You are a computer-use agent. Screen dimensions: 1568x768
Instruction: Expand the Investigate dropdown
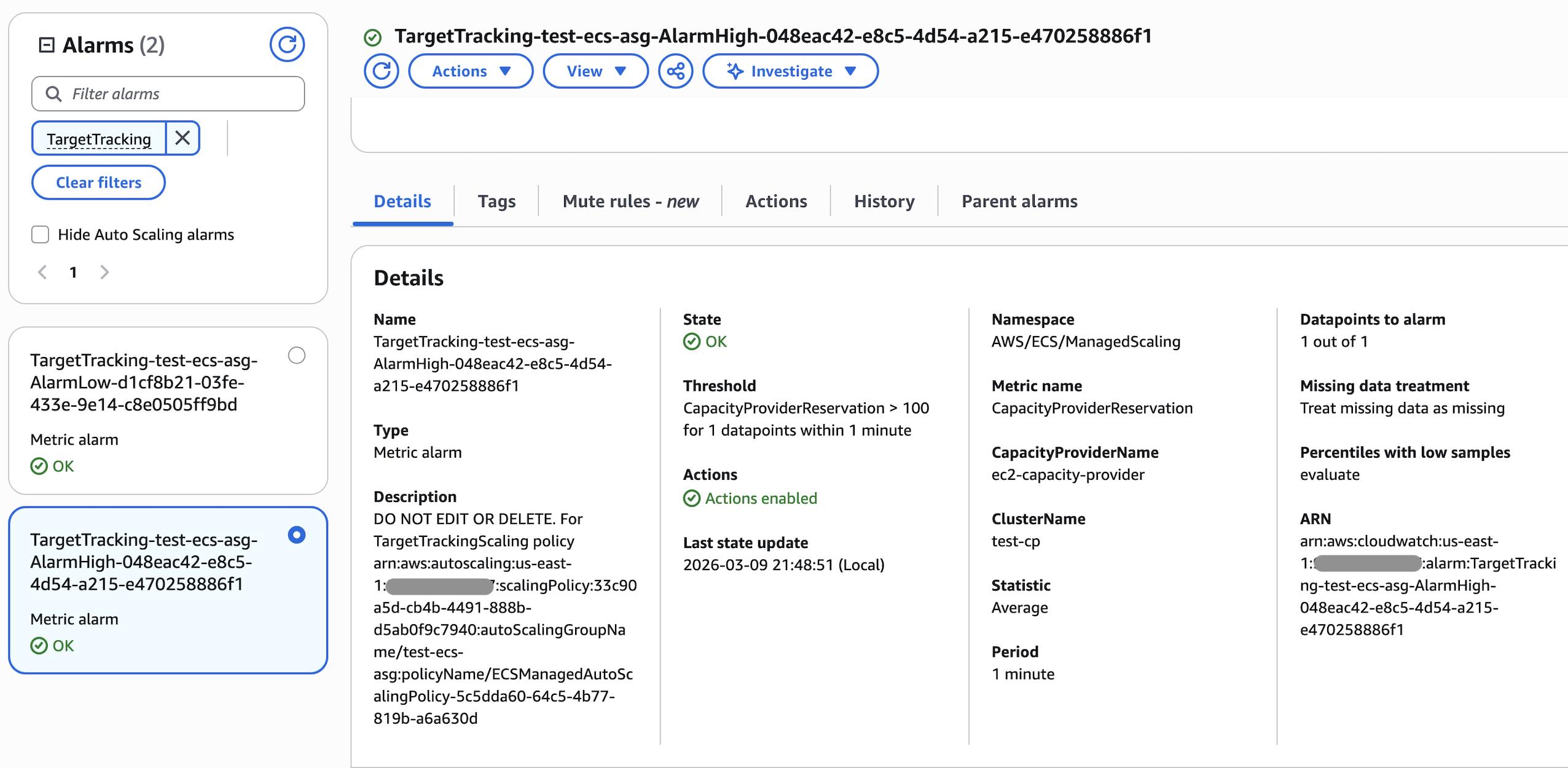[x=790, y=71]
